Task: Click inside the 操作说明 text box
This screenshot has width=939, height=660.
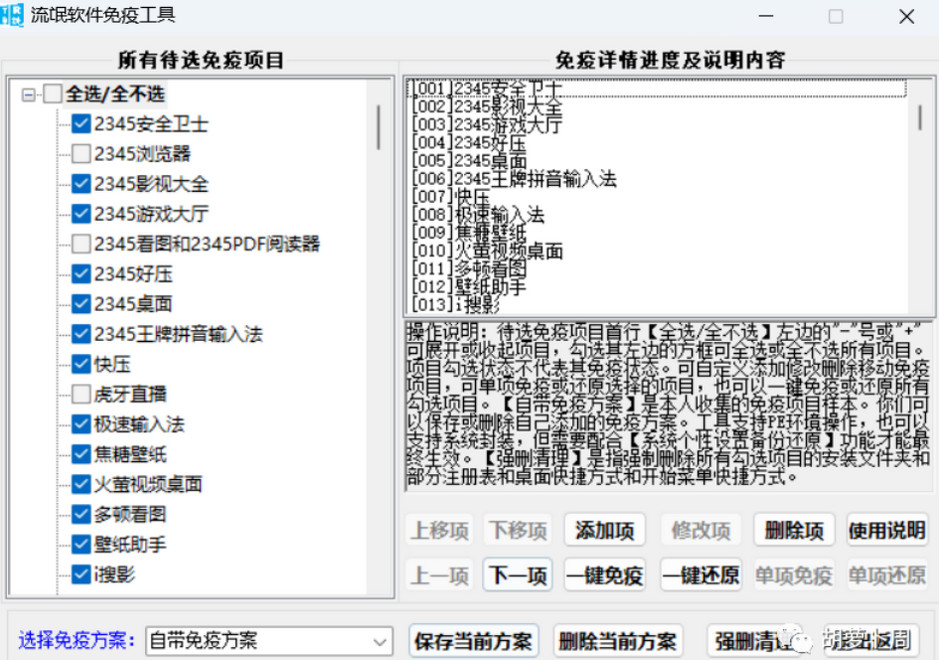Action: (668, 406)
